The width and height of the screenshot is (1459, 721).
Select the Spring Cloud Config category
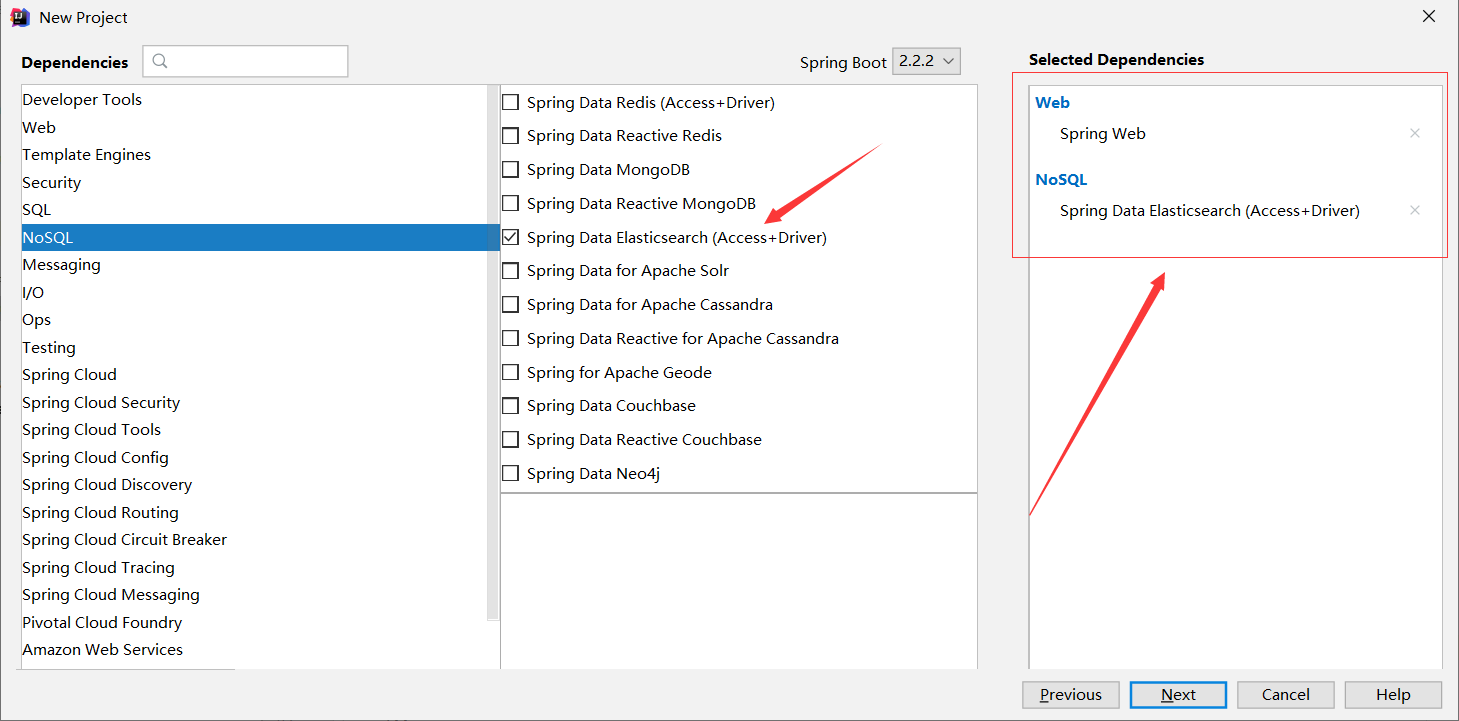click(95, 457)
